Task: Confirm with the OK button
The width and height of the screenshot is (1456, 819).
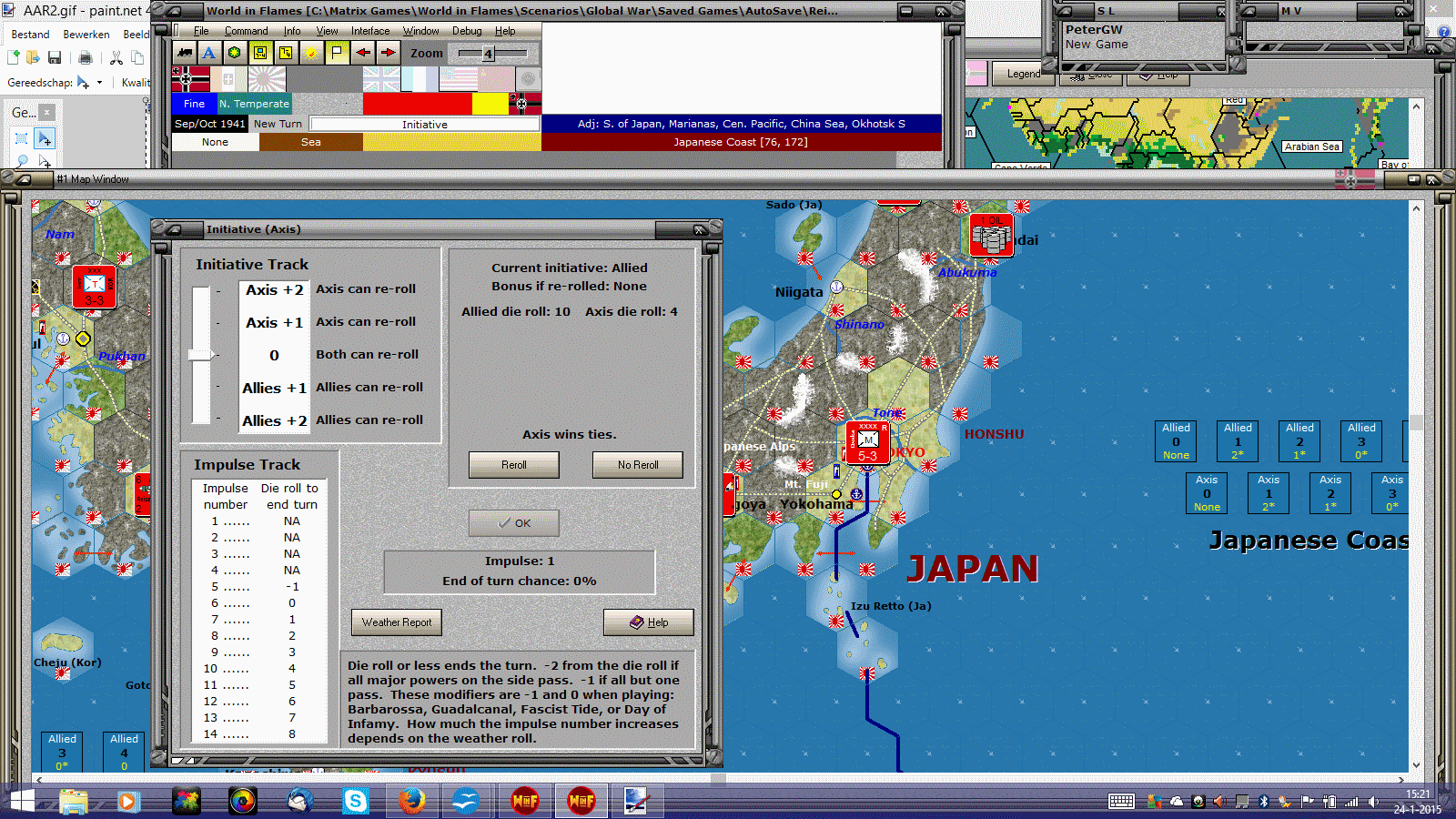Action: click(514, 523)
